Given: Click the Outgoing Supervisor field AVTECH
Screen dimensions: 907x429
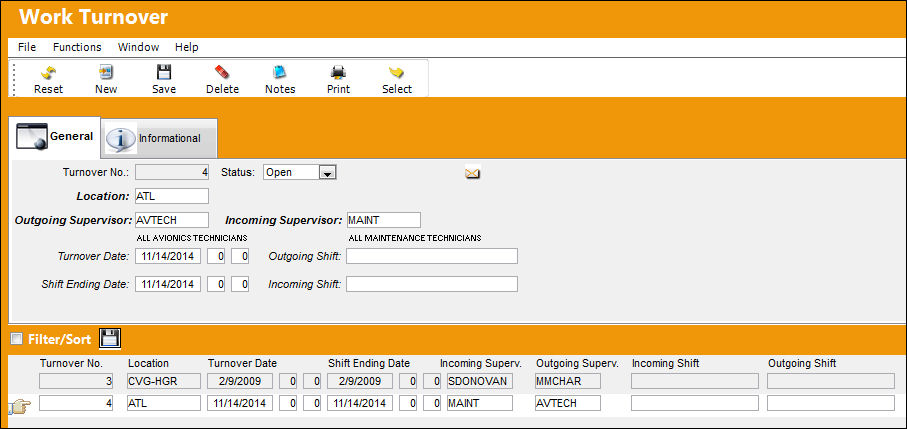Looking at the screenshot, I should point(172,220).
